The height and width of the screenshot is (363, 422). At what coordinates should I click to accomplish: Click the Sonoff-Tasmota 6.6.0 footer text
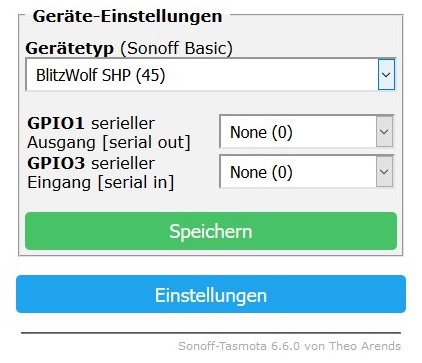coord(239,346)
